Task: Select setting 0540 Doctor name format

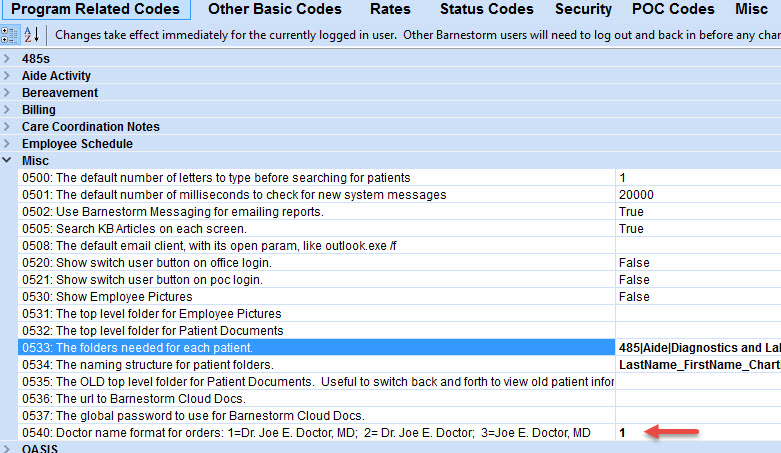Action: 316,432
